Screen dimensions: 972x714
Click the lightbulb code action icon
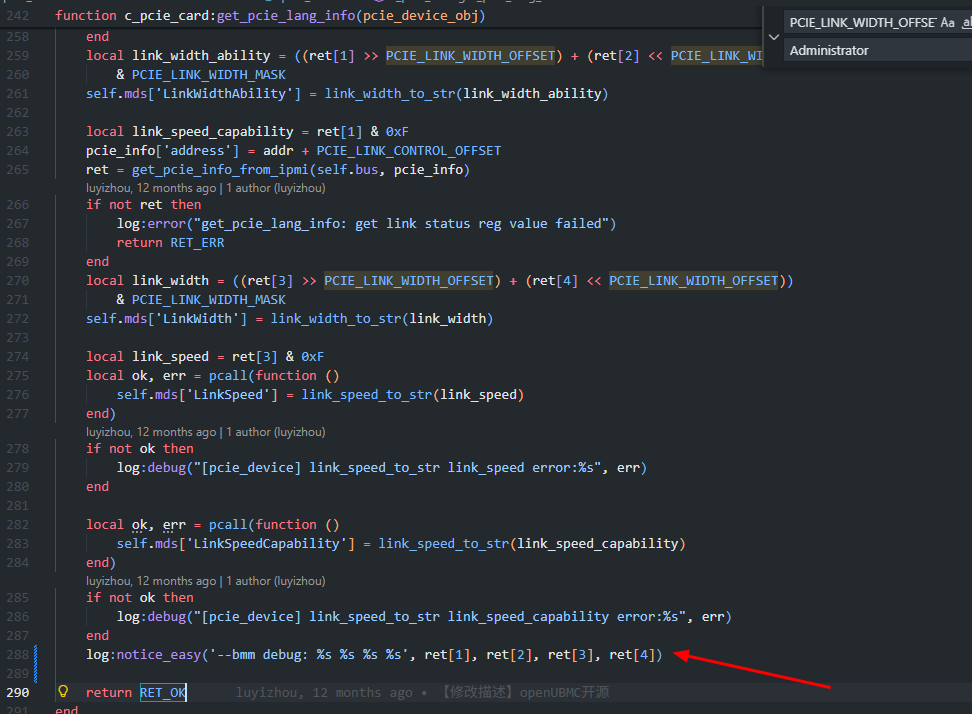[x=63, y=692]
